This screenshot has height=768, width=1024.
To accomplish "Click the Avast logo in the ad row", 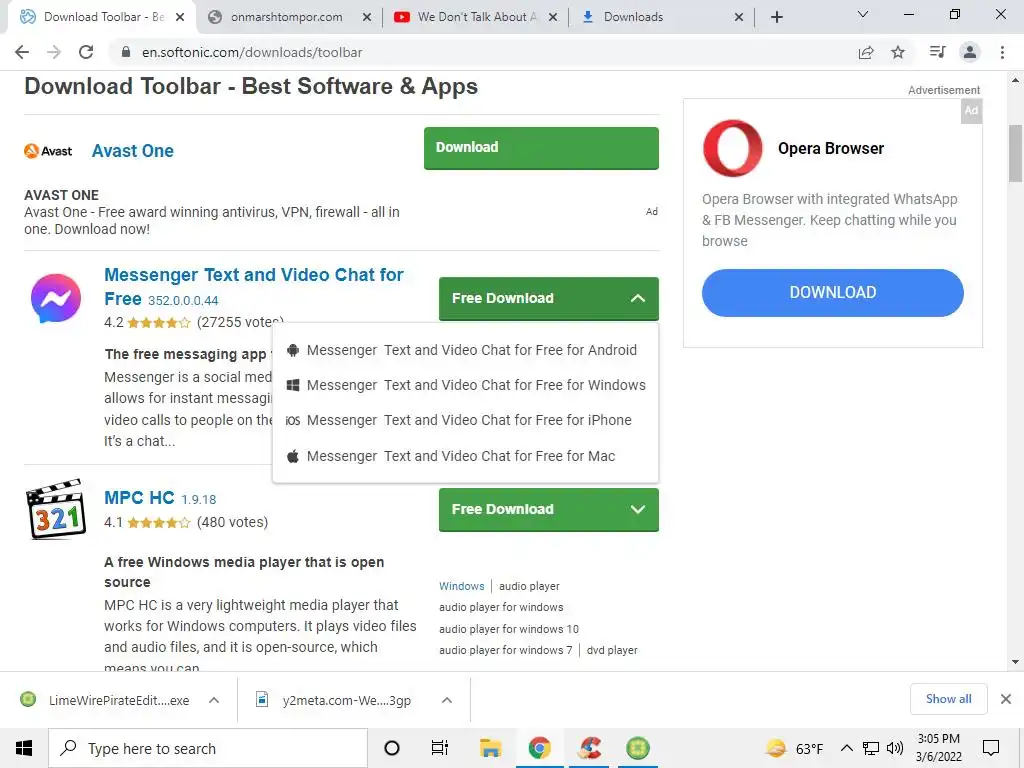I will tap(48, 151).
